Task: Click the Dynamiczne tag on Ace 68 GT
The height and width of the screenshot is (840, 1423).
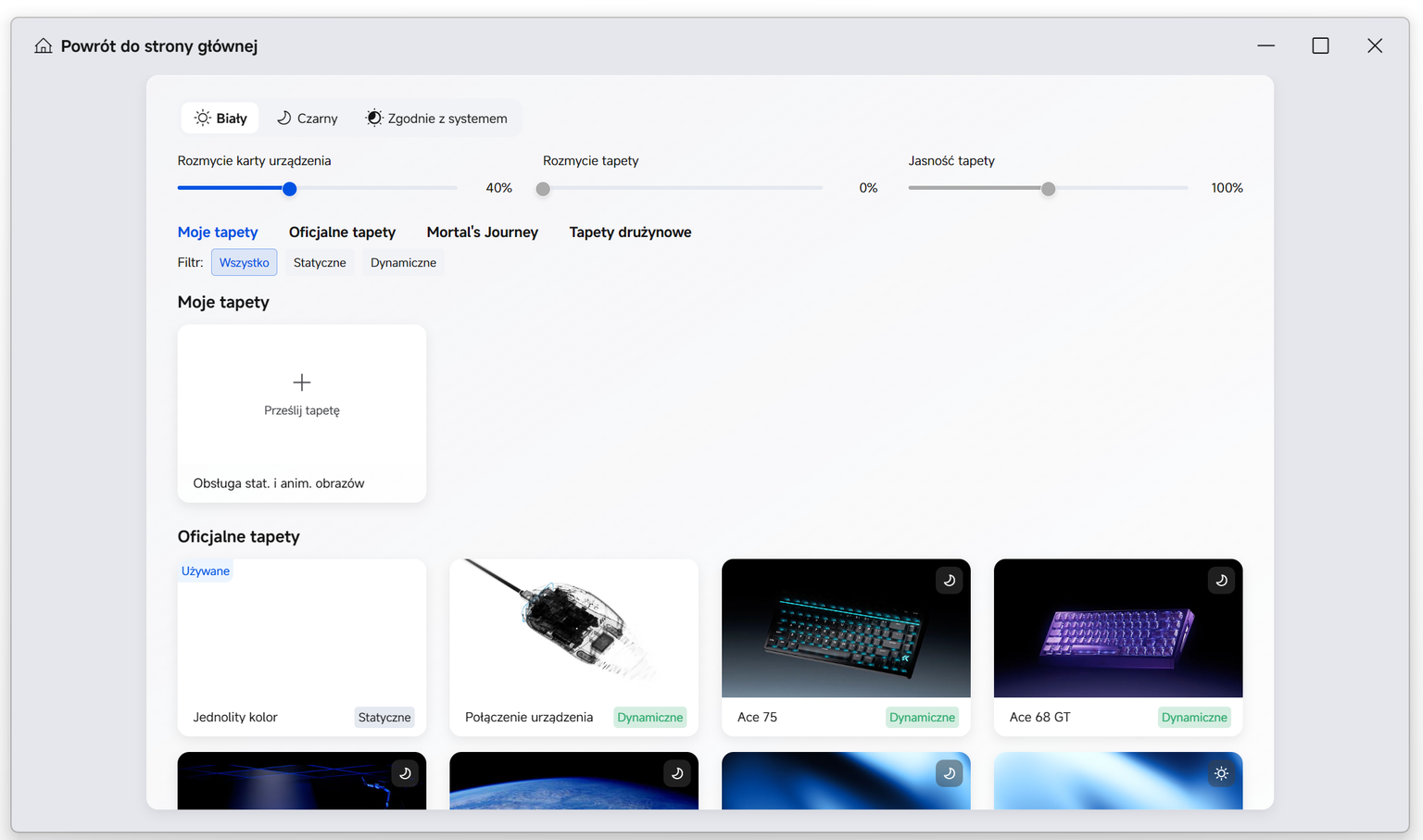Action: [x=1194, y=718]
